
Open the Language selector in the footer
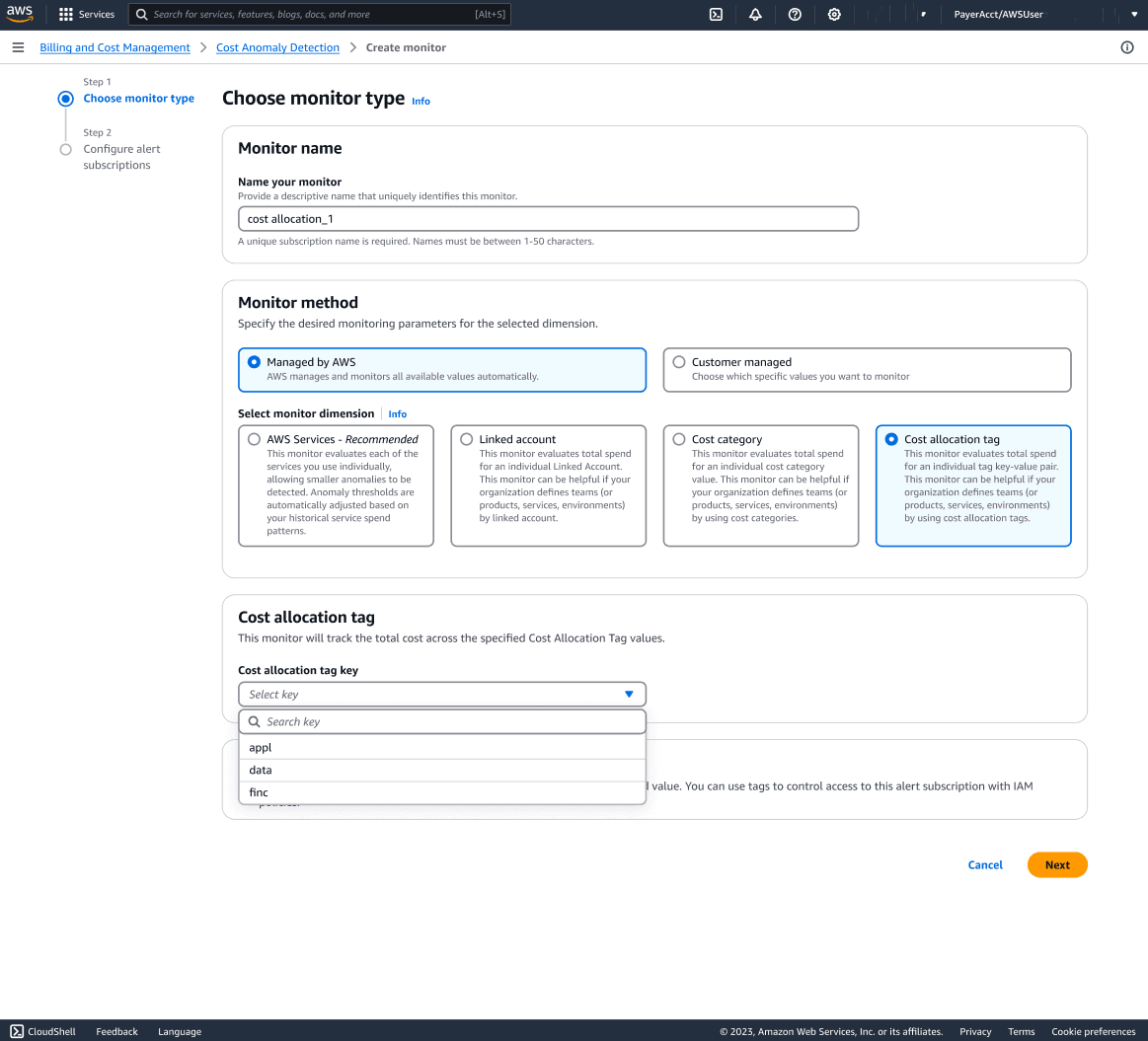[x=179, y=1031]
